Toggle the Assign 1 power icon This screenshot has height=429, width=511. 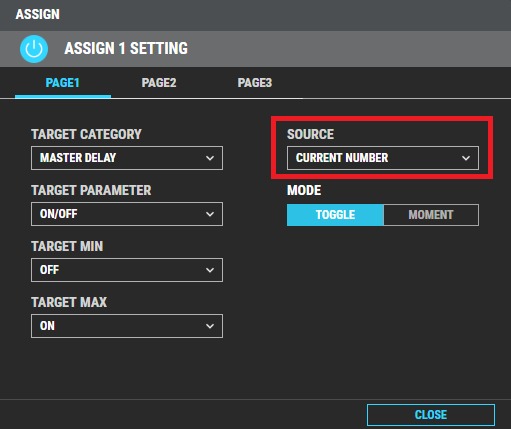pos(34,49)
